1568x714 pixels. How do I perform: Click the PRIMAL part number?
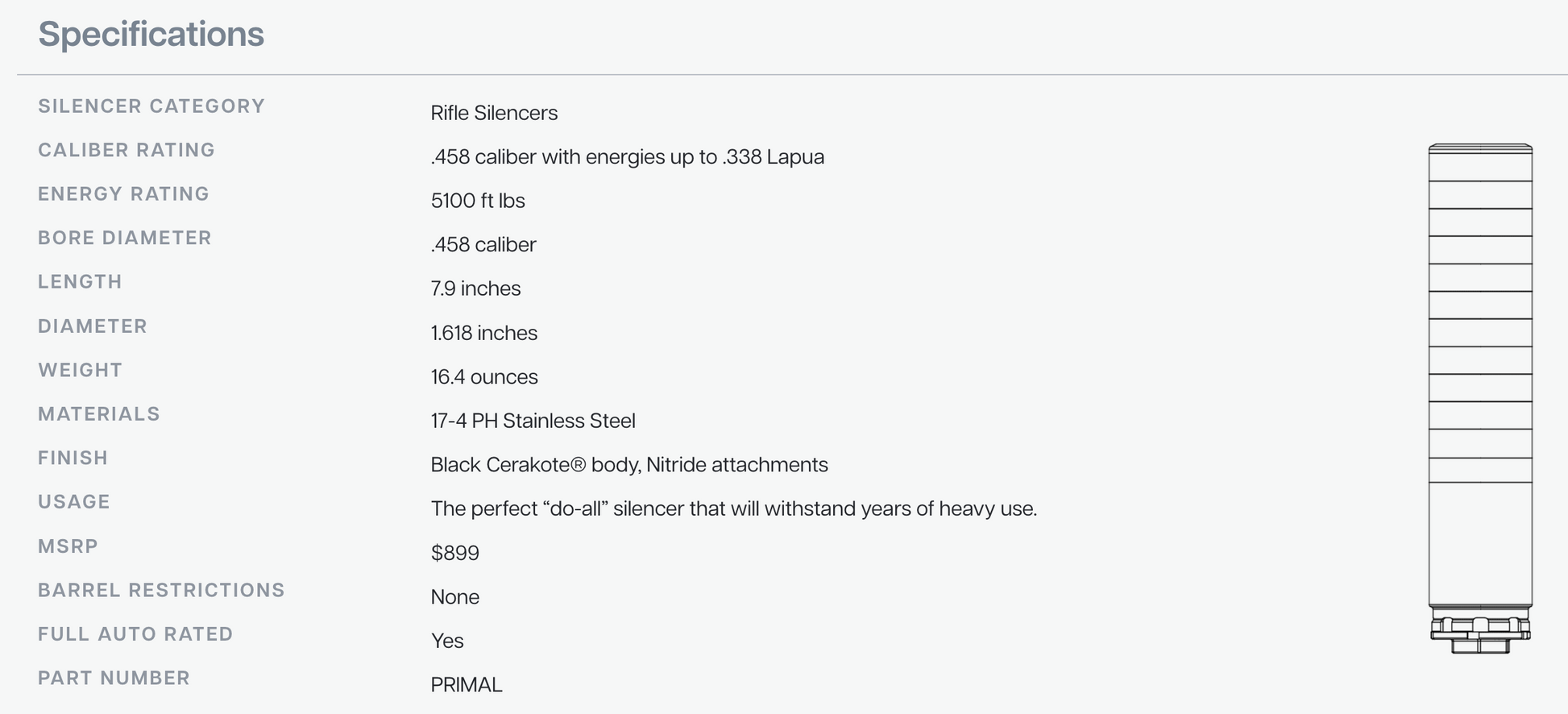467,685
